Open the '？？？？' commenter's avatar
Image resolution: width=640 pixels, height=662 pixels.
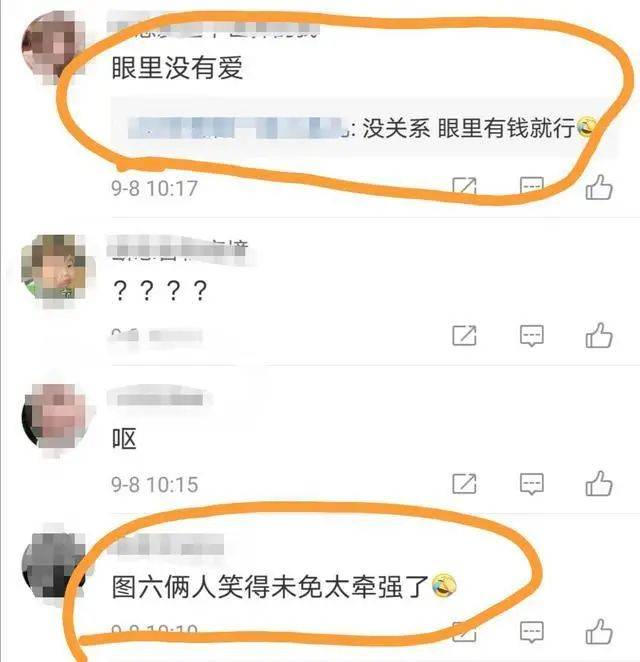[54, 268]
